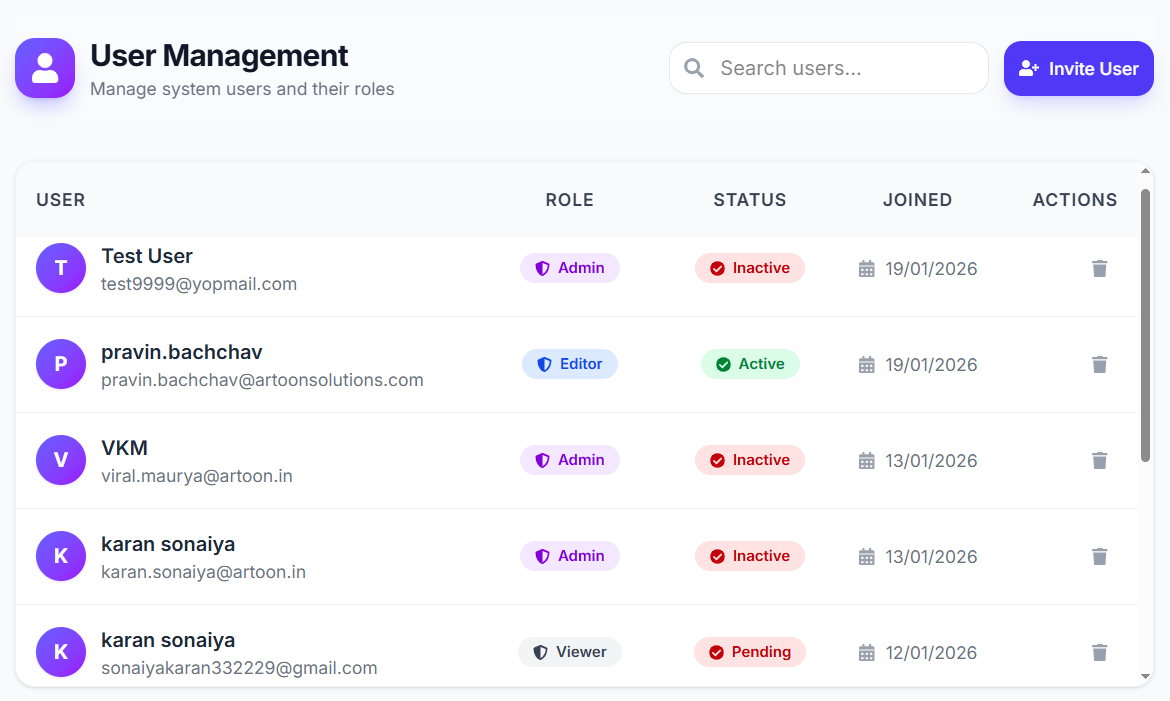
Task: Click trash icon for sonaiyakaran332229@gmail.com
Action: pyautogui.click(x=1099, y=652)
